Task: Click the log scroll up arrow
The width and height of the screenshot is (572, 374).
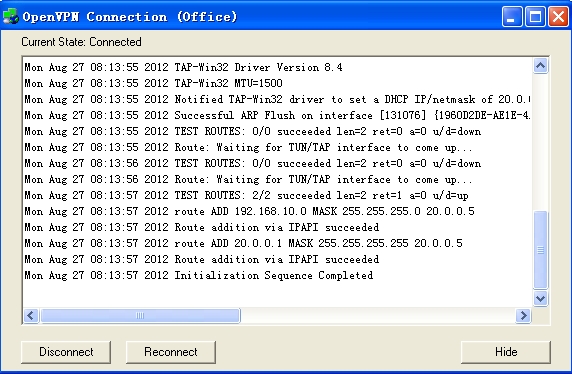Action: pyautogui.click(x=540, y=66)
